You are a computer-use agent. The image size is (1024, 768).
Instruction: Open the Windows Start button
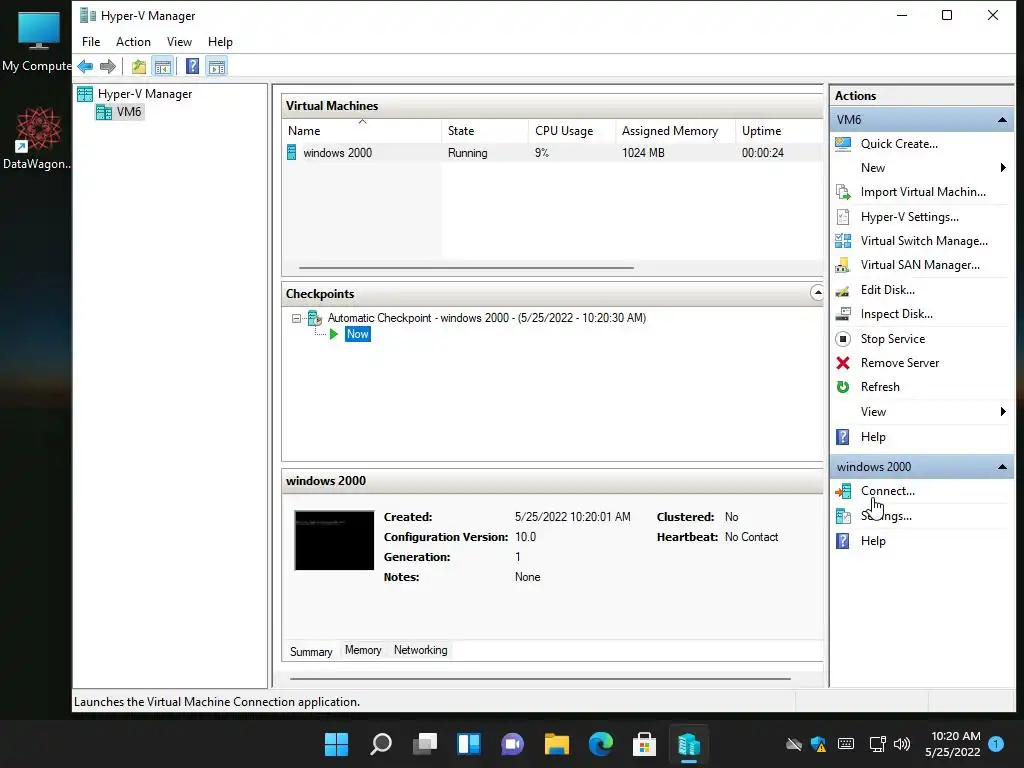tap(336, 744)
